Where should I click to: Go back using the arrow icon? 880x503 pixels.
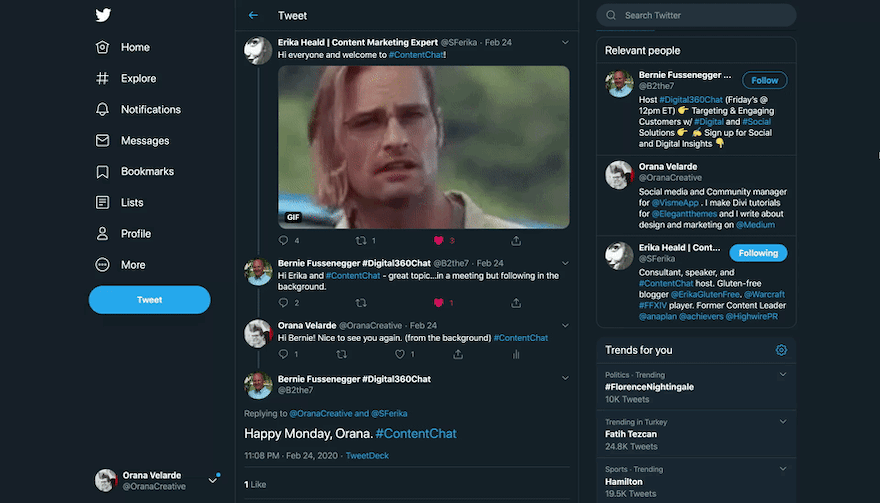(253, 15)
